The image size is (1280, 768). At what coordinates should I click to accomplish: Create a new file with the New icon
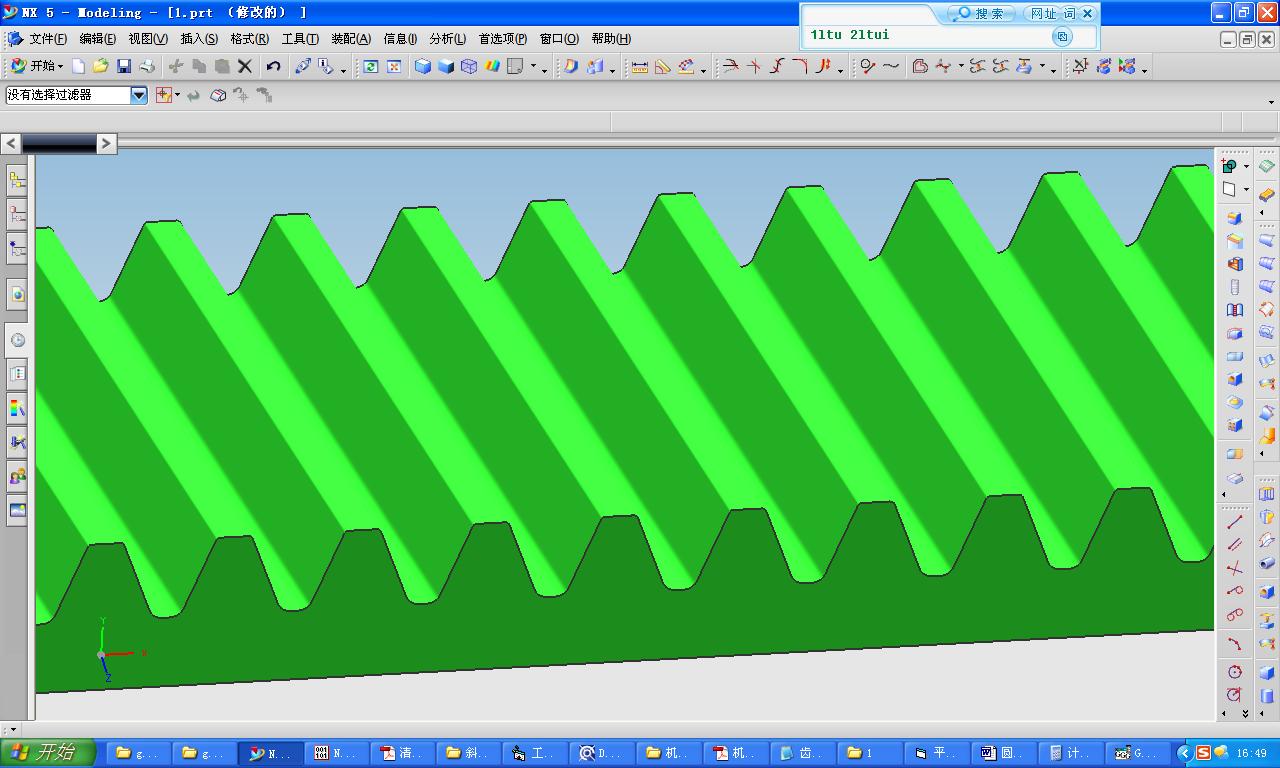(x=78, y=67)
